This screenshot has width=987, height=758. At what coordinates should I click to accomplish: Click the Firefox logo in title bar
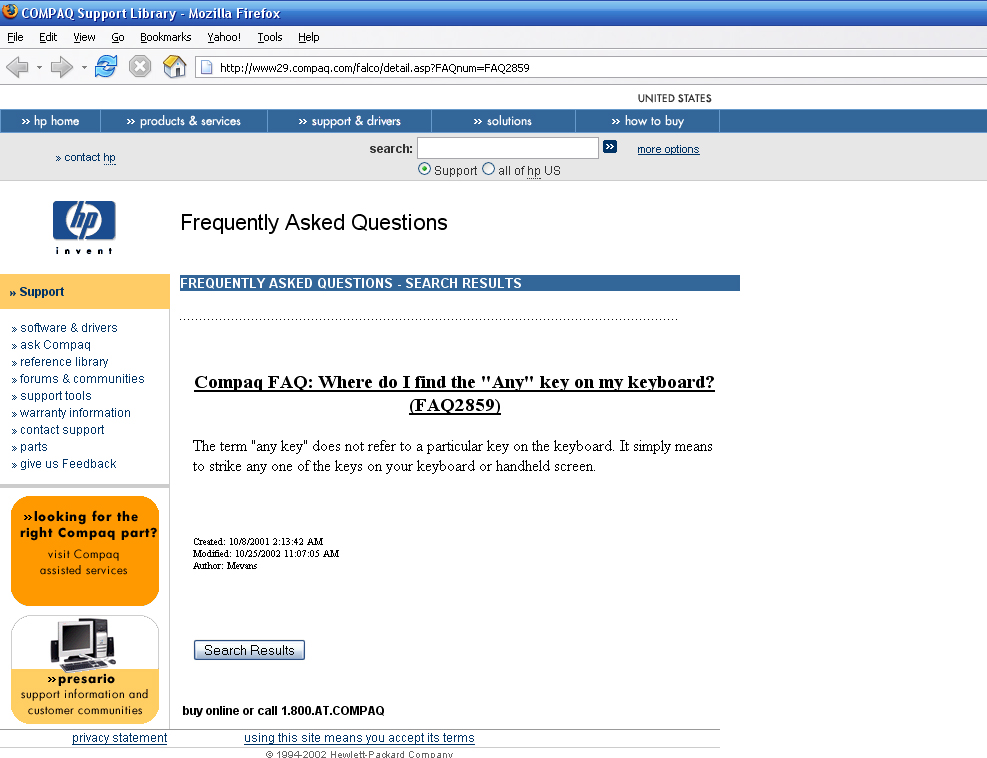tap(9, 11)
